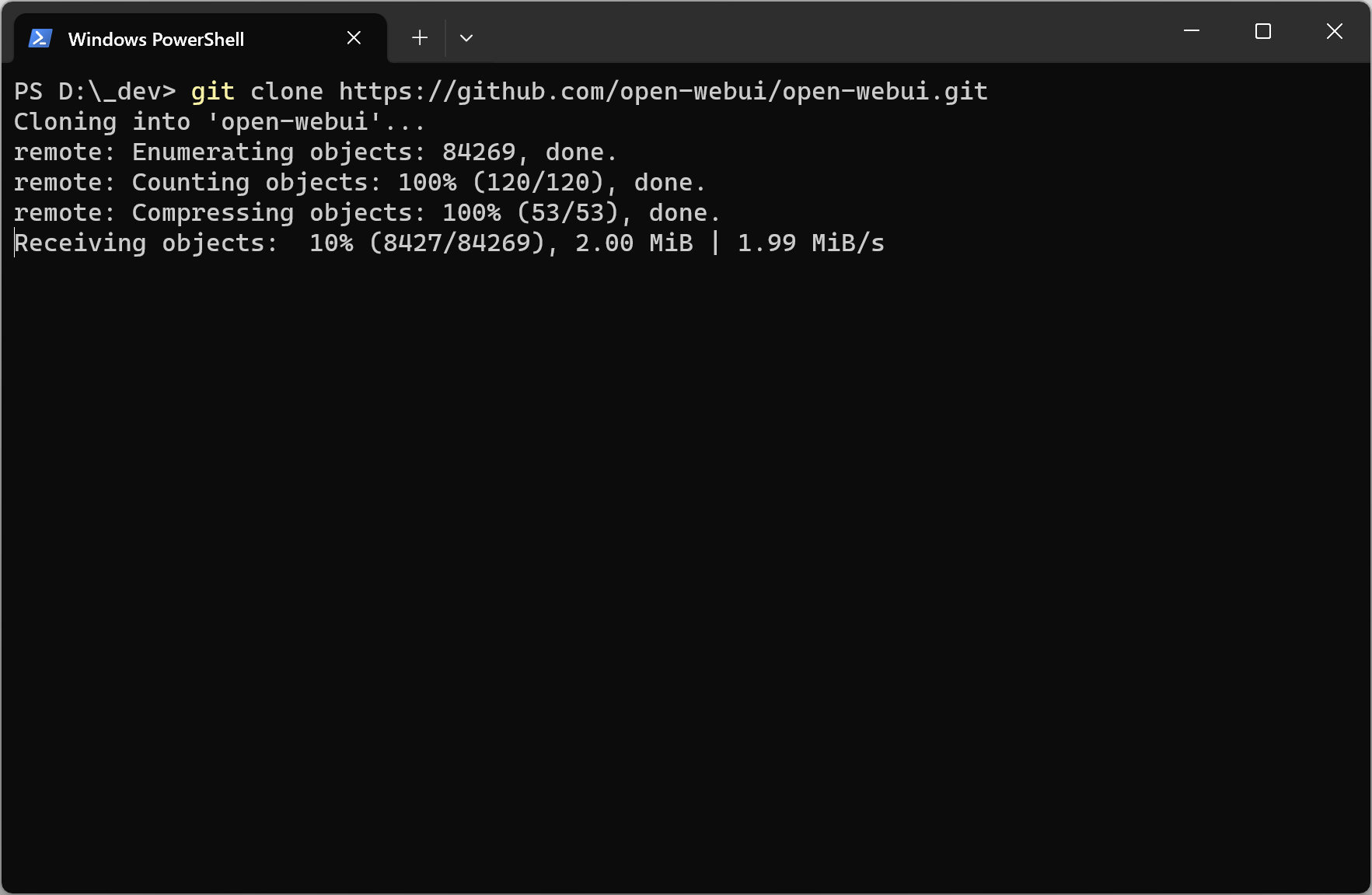The height and width of the screenshot is (895, 1372).
Task: Click the github.com open-webui repository URL
Action: tap(663, 92)
